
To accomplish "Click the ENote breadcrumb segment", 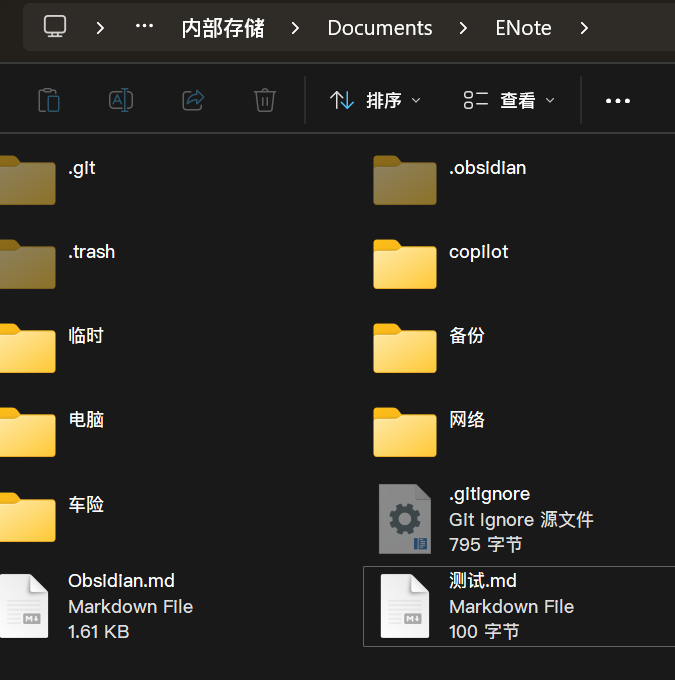I will (x=523, y=28).
